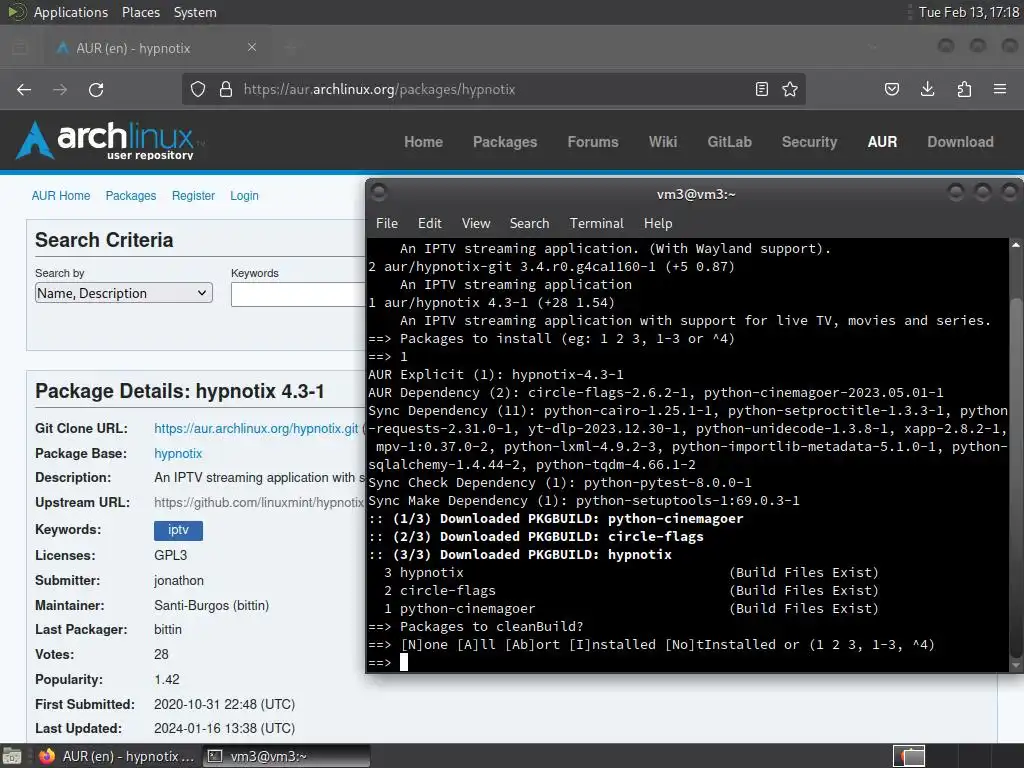Screen dimensions: 1024x768
Task: Click the Licenses value 'GPL3'
Action: click(x=170, y=555)
